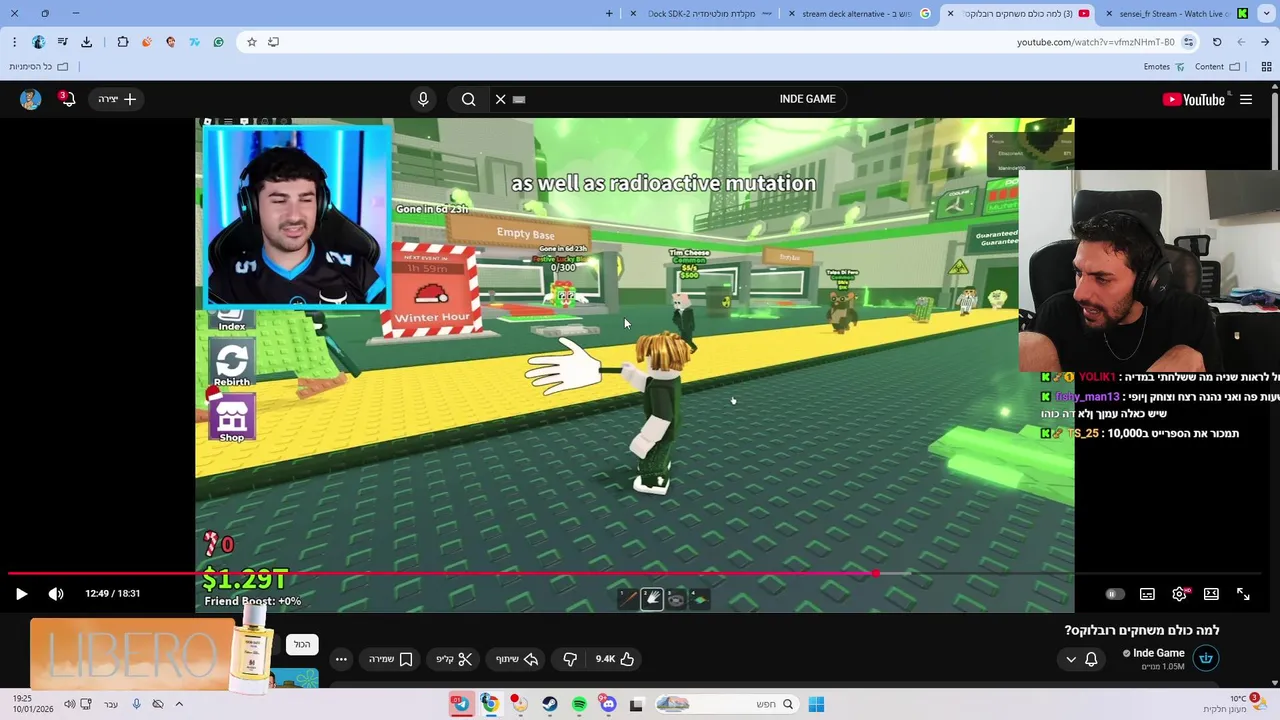Select the הכול filter chip
Viewport: 1280px width, 720px height.
coord(302,645)
